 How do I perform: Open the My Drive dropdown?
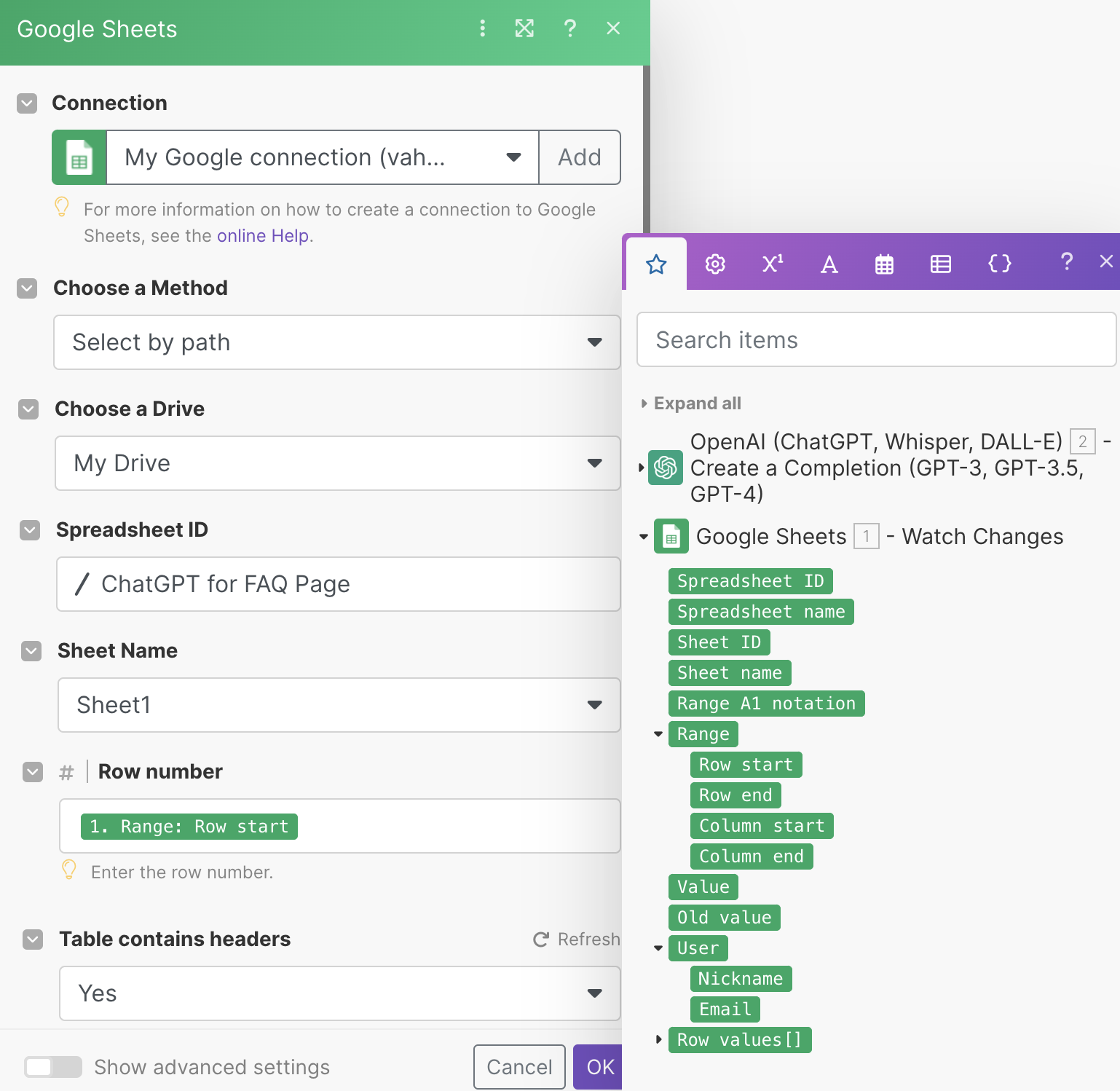click(338, 463)
